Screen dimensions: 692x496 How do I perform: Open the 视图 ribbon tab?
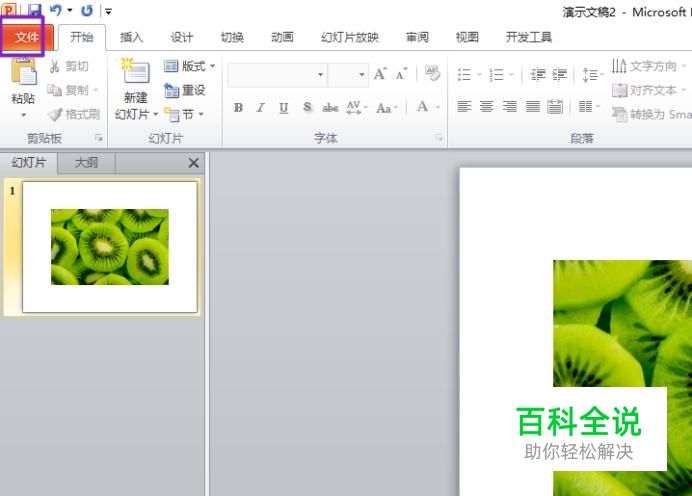(467, 38)
